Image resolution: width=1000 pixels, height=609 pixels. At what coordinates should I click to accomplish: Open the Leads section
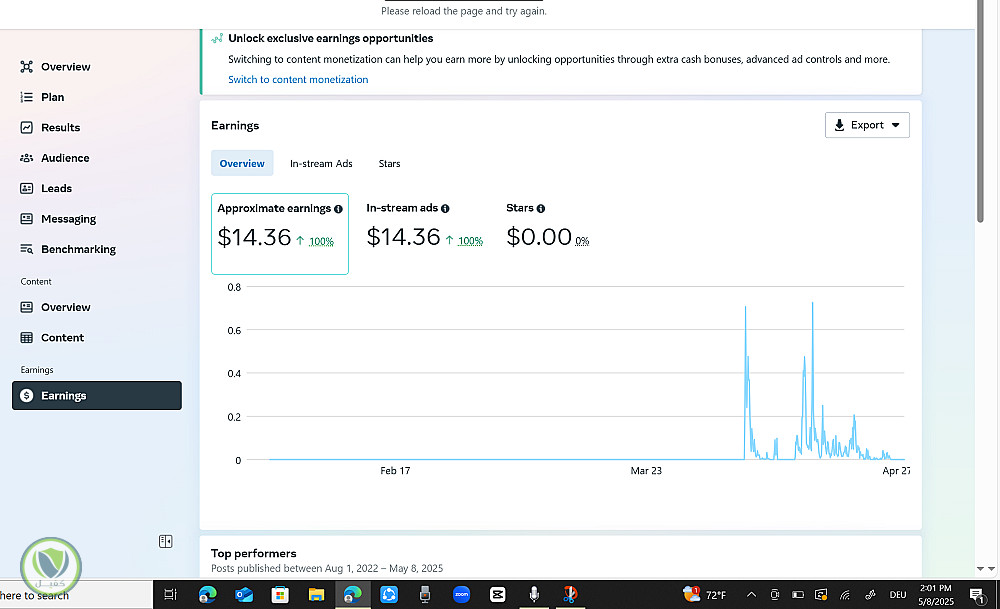click(56, 188)
